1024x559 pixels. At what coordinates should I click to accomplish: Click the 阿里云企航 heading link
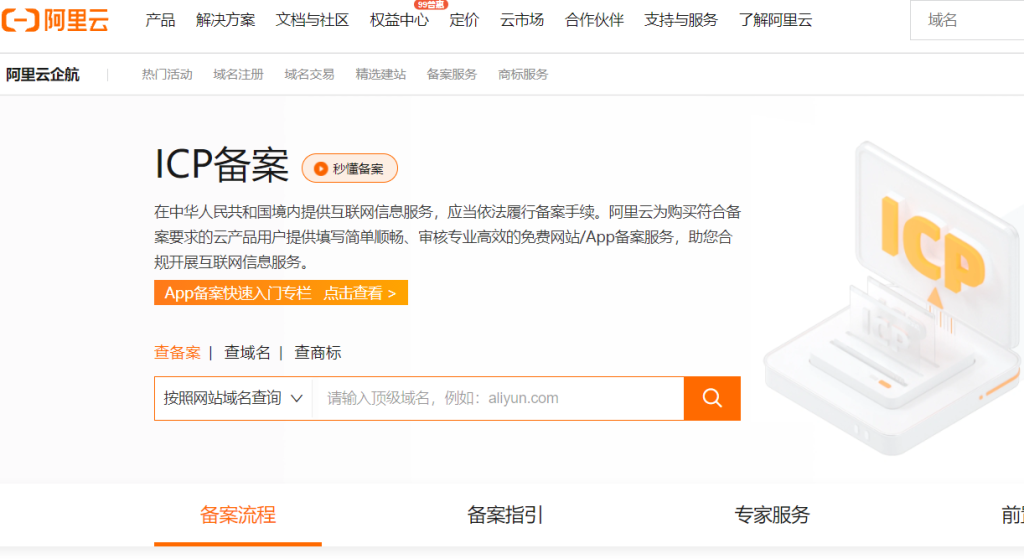[42, 74]
